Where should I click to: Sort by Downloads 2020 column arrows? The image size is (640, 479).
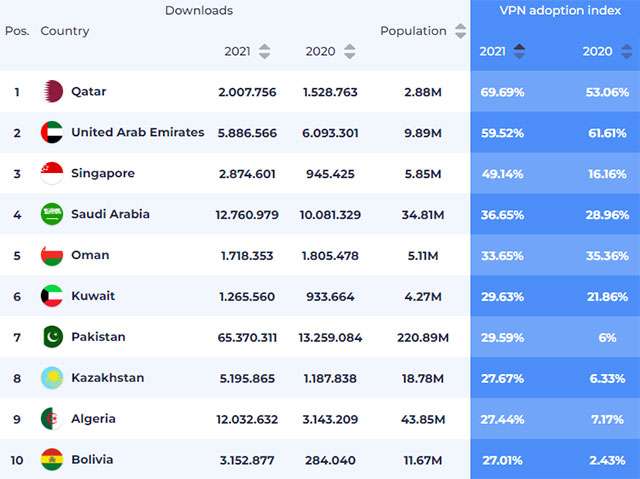[349, 52]
